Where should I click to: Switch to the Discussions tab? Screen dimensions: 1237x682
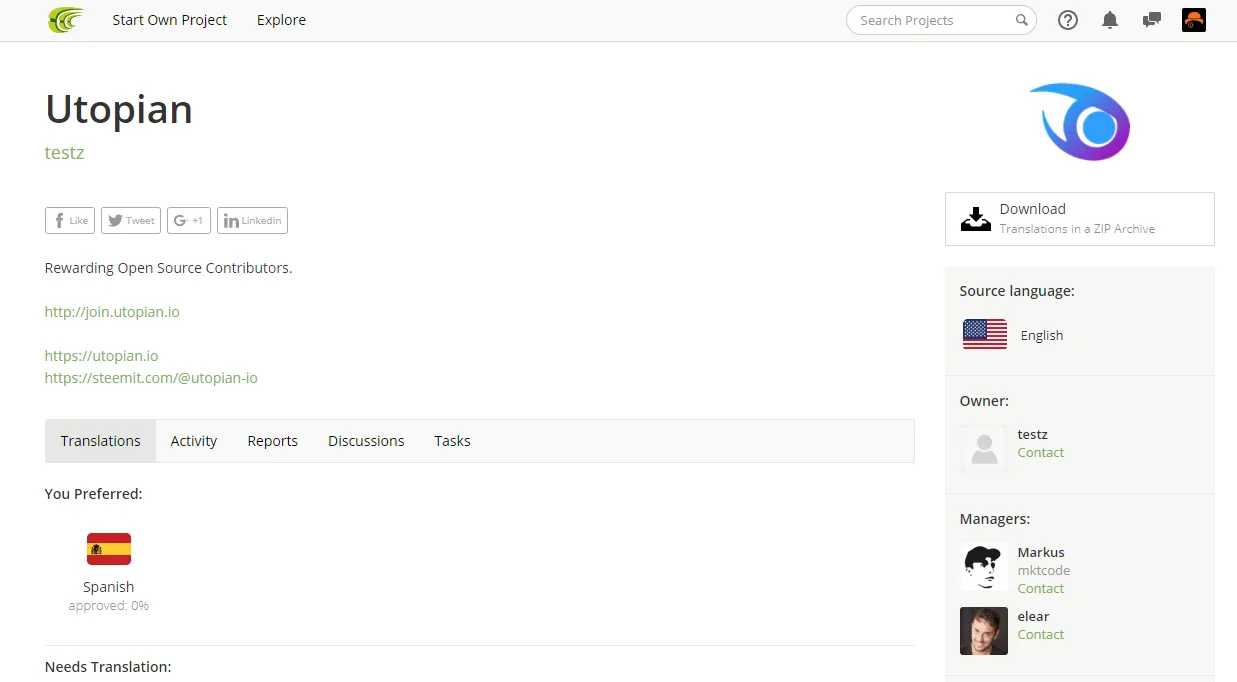pyautogui.click(x=366, y=441)
